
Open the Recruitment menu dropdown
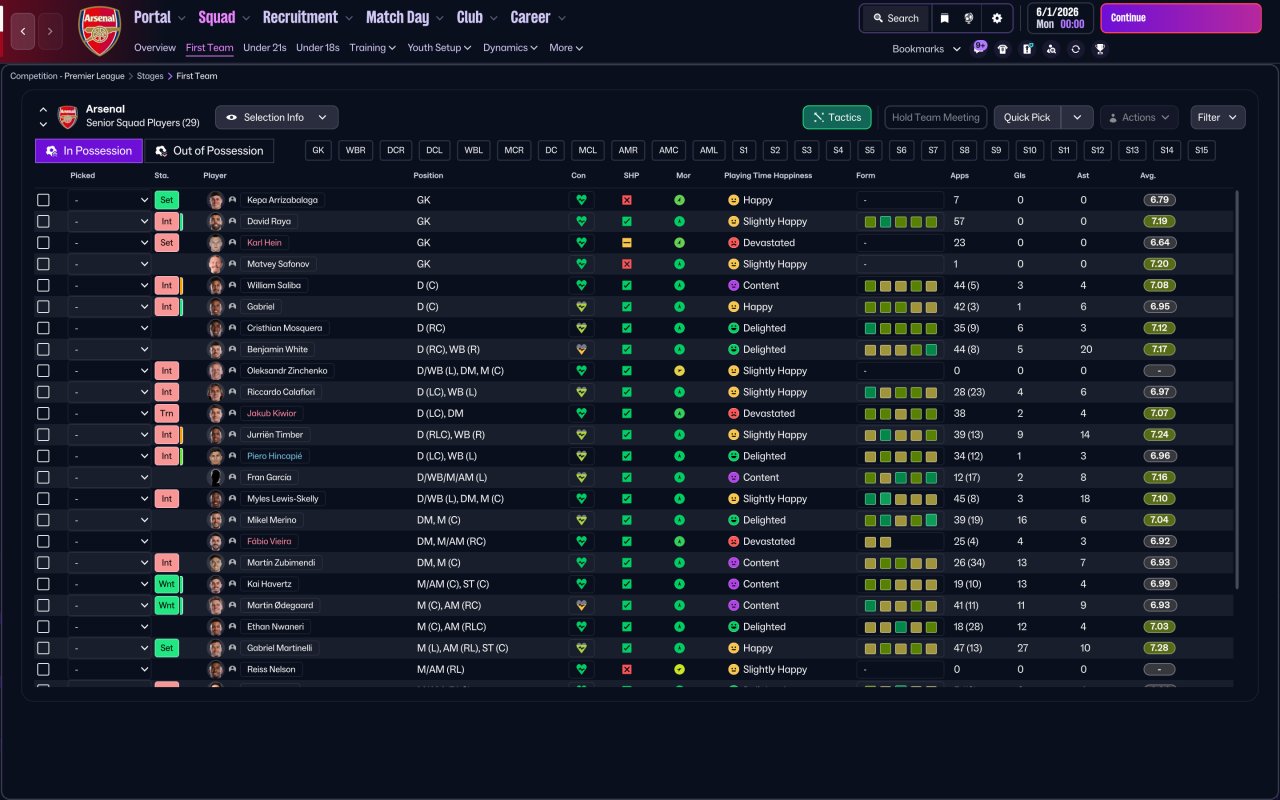tap(308, 17)
